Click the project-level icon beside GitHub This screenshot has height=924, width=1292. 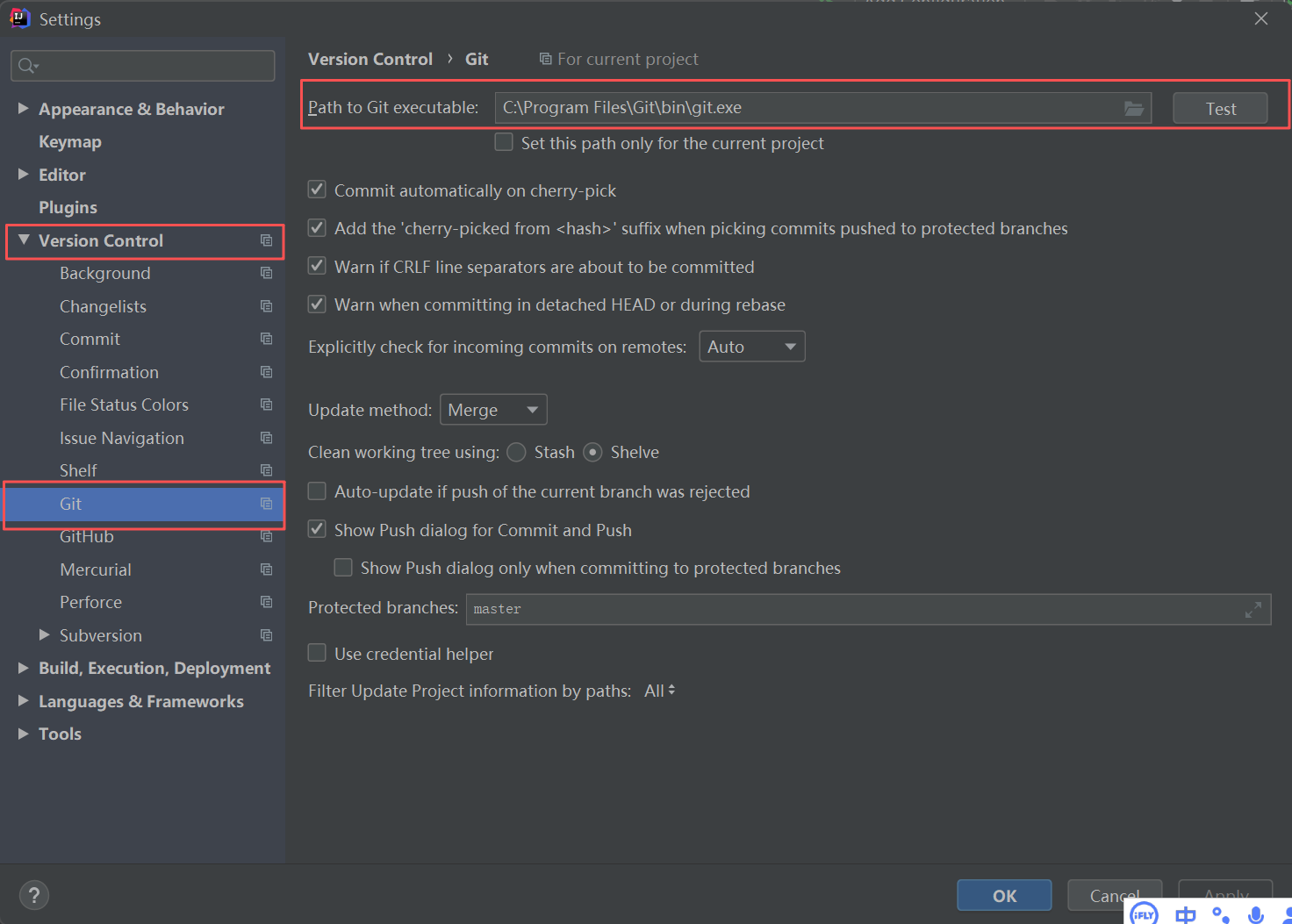coord(267,536)
